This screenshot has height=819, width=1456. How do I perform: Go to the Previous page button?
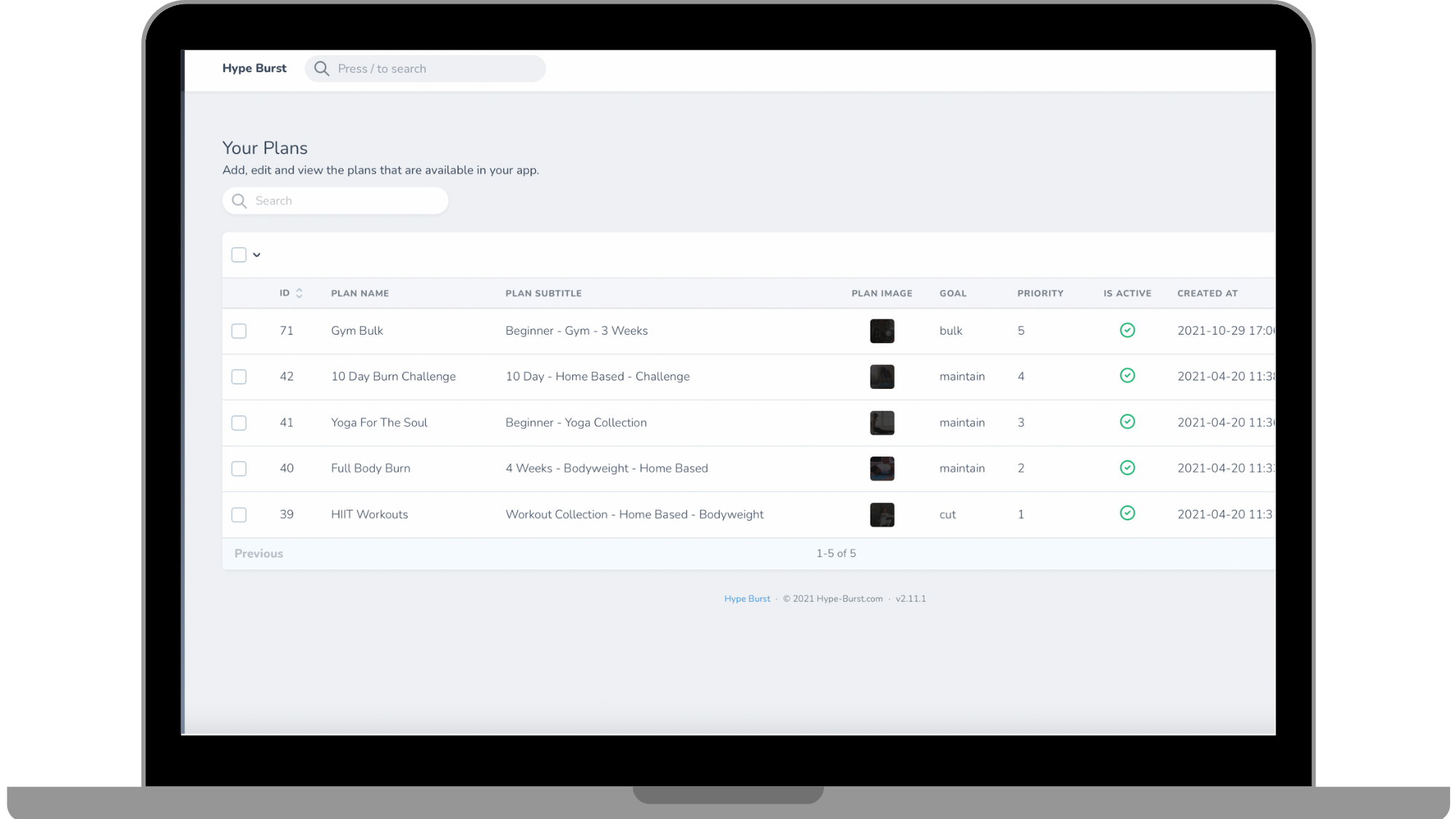[x=258, y=554]
